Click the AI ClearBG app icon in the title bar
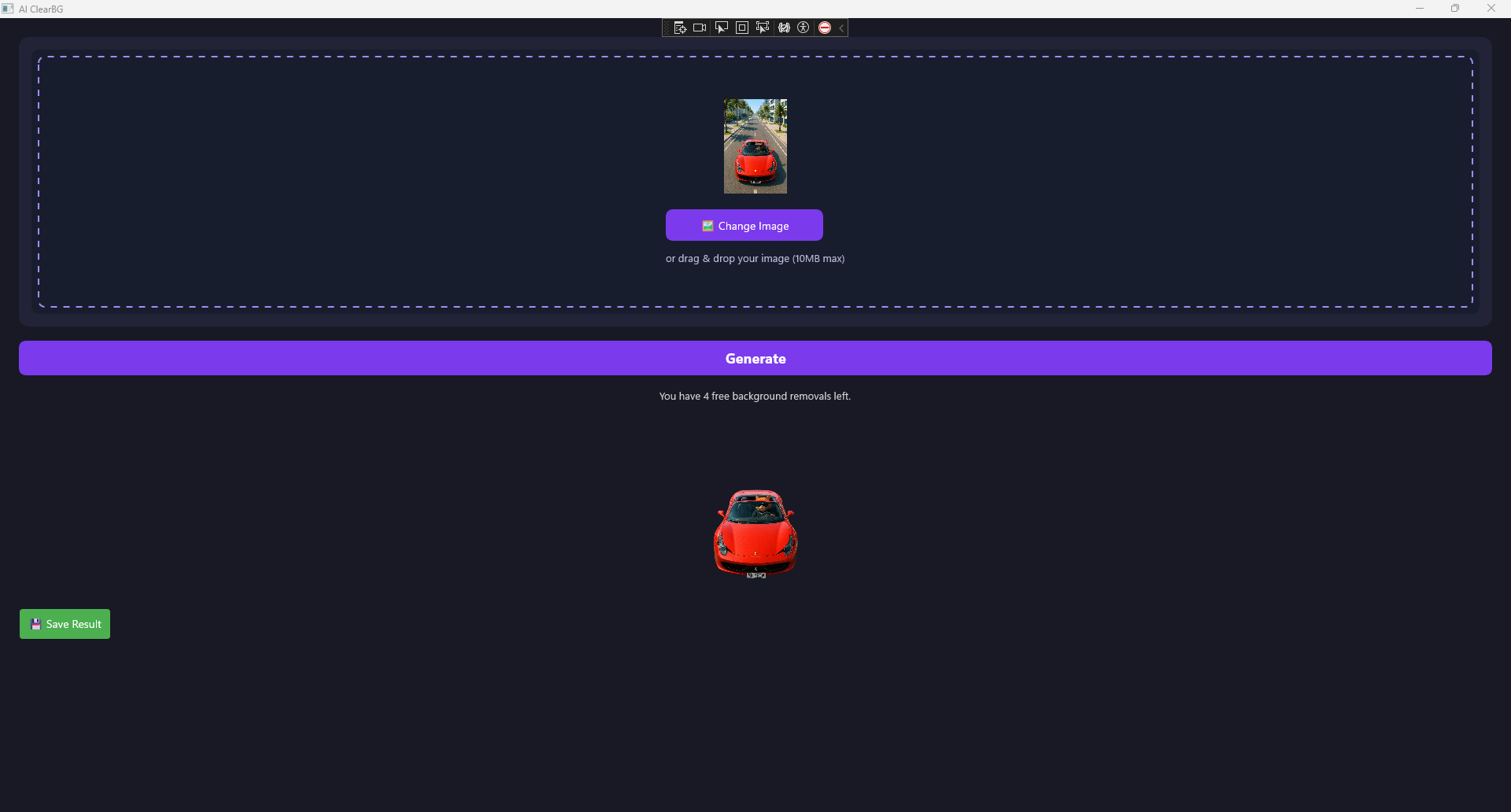Image resolution: width=1511 pixels, height=812 pixels. (8, 9)
